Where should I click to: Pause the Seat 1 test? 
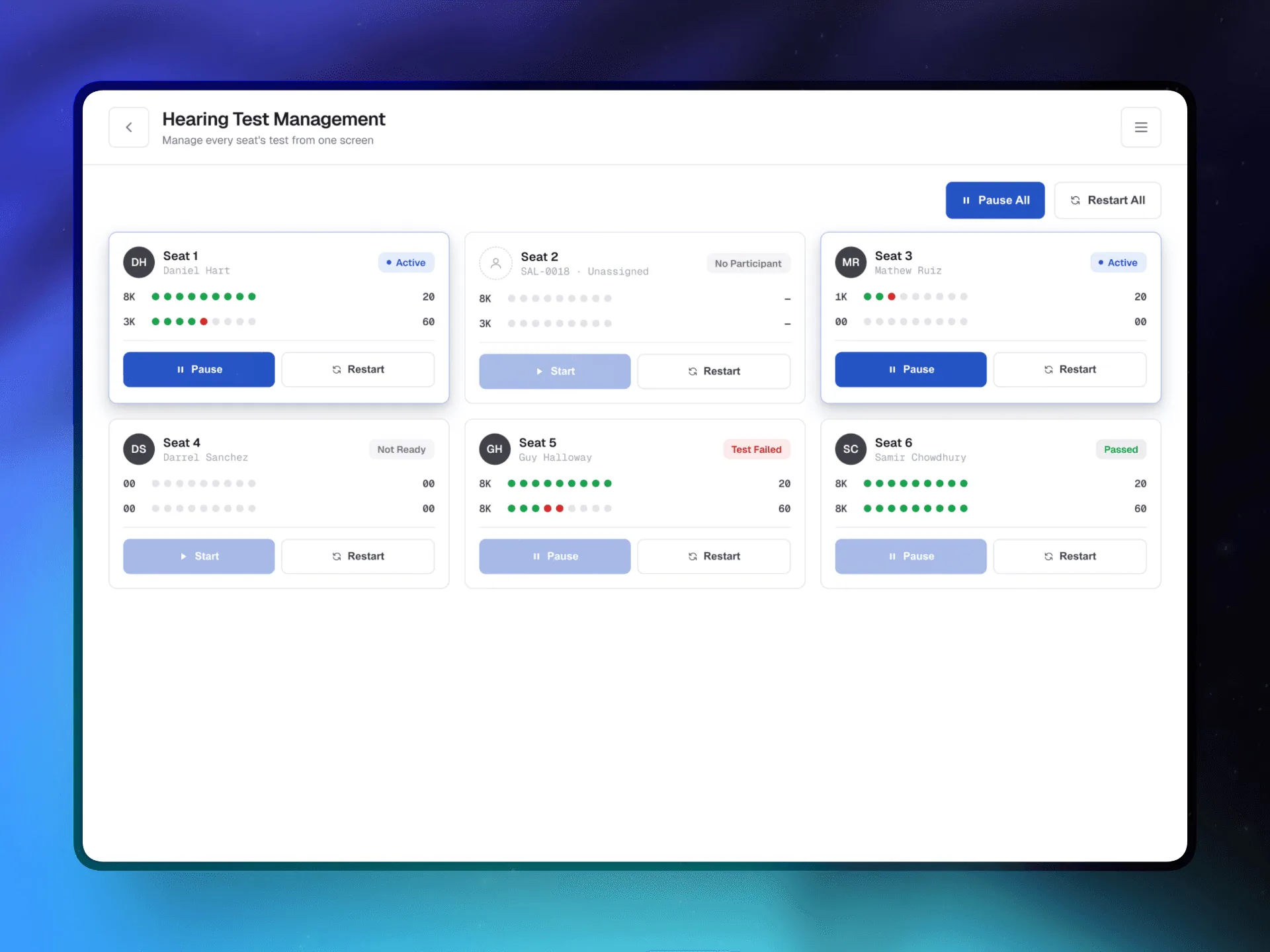click(199, 370)
